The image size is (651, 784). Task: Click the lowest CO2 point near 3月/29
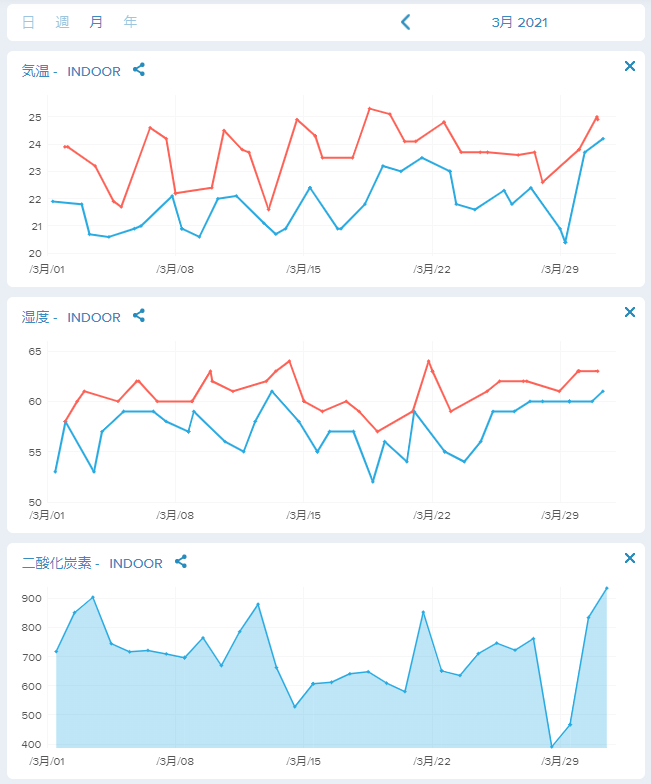pos(552,746)
